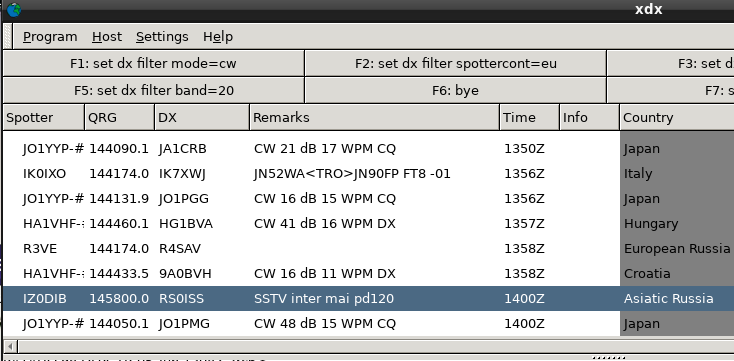Click frequency 144090.1
734x361 pixels.
pos(119,149)
